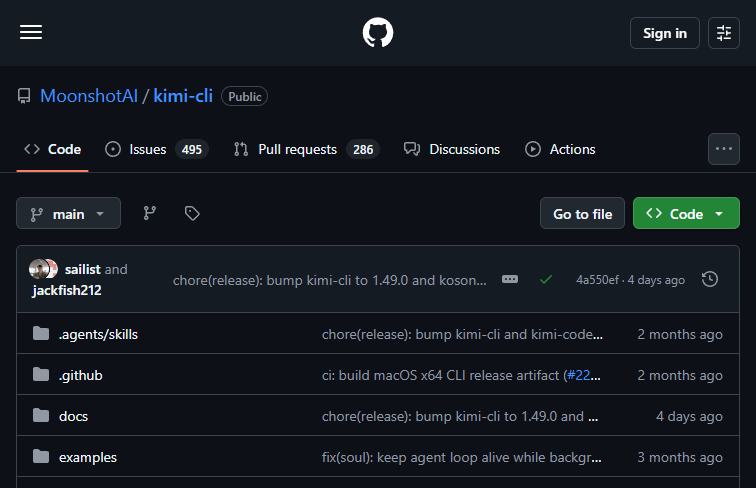Open the Discussions tab
This screenshot has height=488, width=756.
[x=452, y=149]
